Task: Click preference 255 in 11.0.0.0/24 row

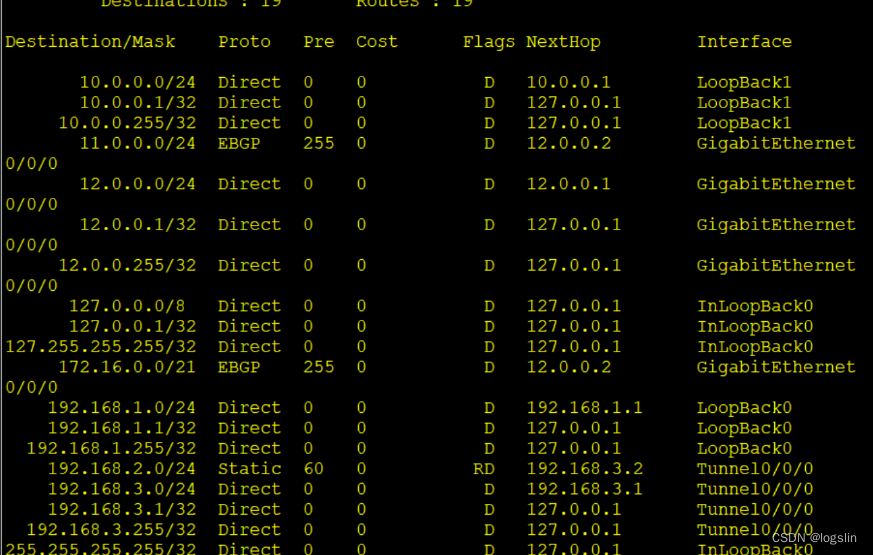Action: point(318,144)
